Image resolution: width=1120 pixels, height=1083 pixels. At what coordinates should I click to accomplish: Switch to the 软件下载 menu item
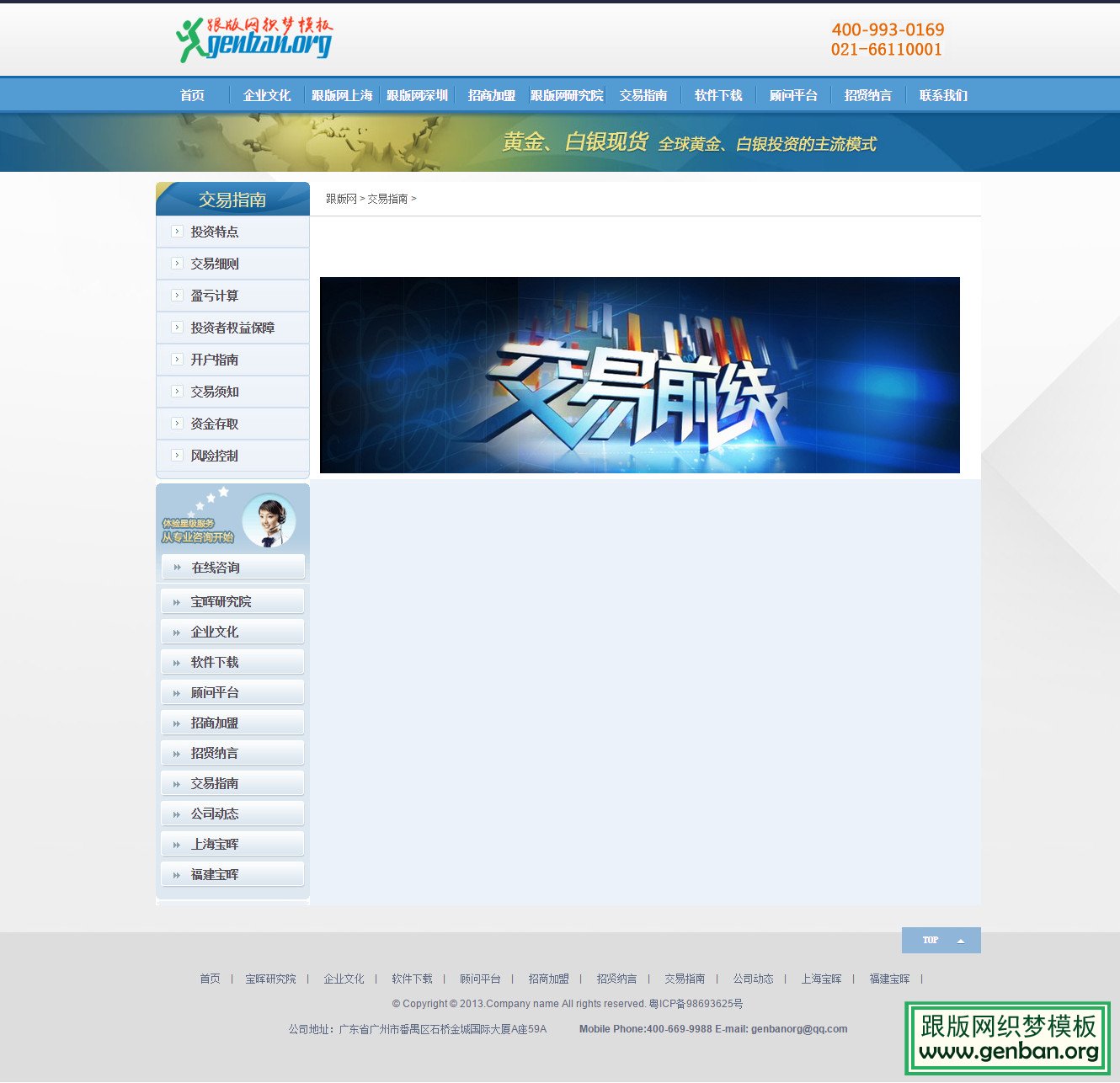coord(717,95)
